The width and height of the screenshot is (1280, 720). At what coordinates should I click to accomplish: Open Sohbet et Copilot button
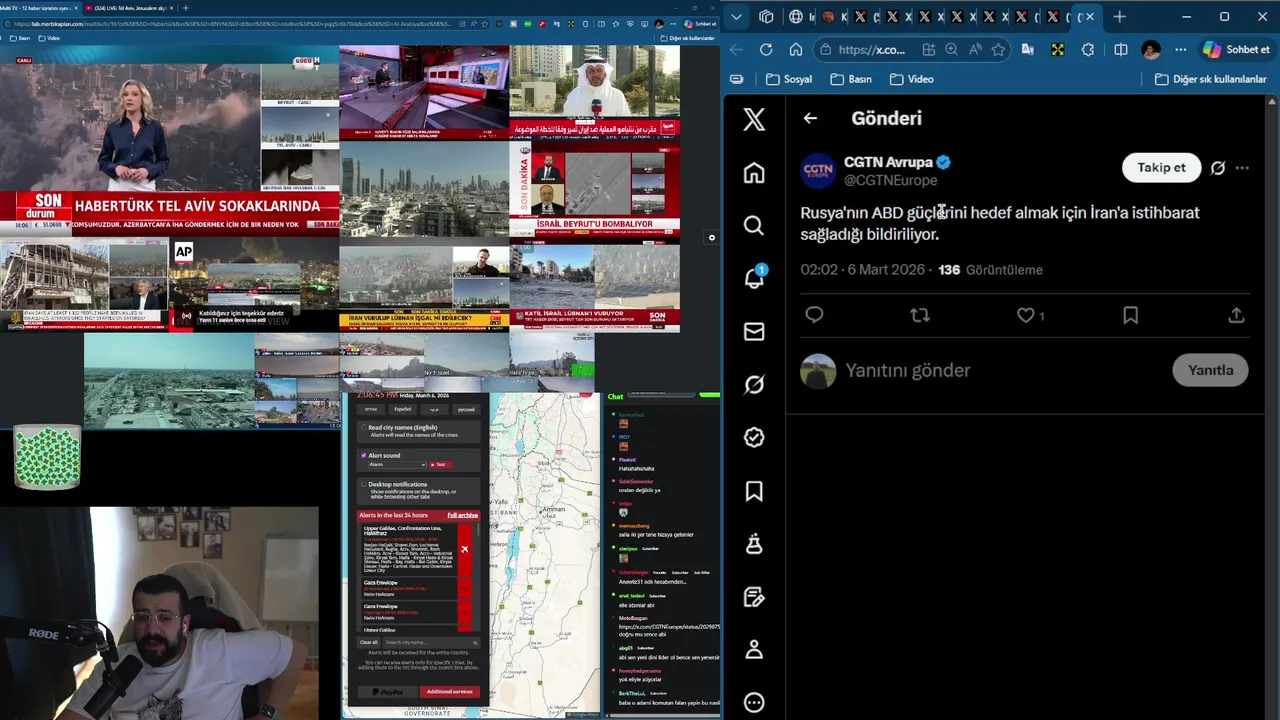pyautogui.click(x=1236, y=49)
